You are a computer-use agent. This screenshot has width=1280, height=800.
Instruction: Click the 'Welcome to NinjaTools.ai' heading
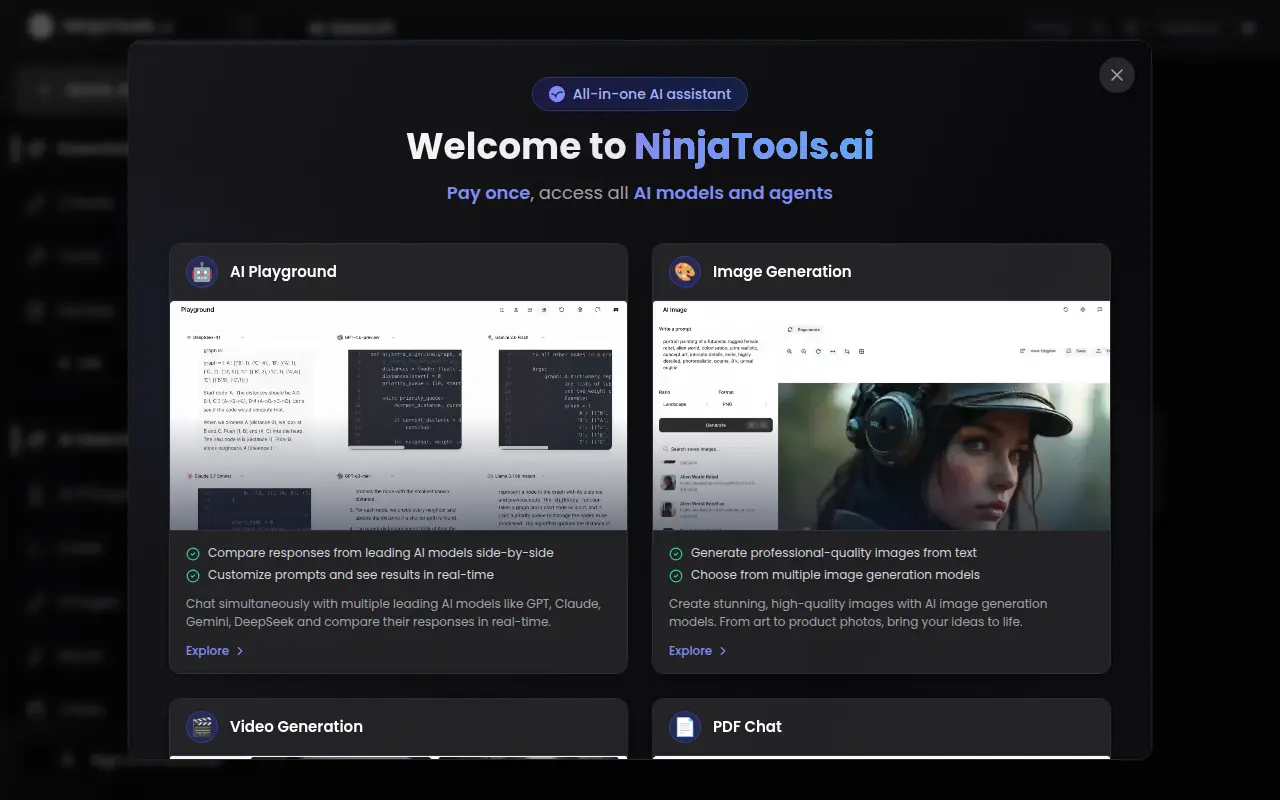(640, 147)
